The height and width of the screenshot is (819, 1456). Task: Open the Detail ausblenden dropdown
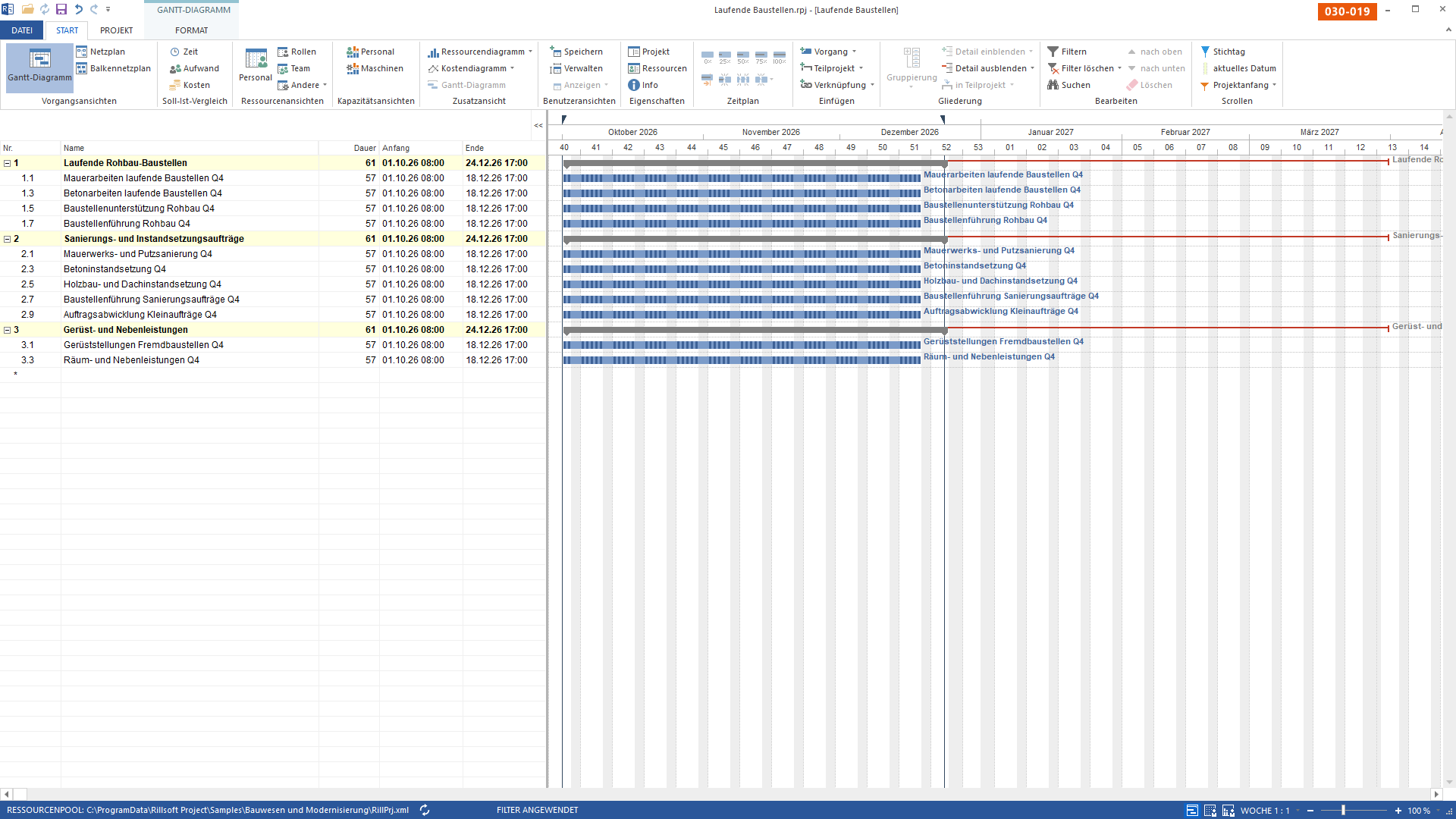coord(1032,68)
